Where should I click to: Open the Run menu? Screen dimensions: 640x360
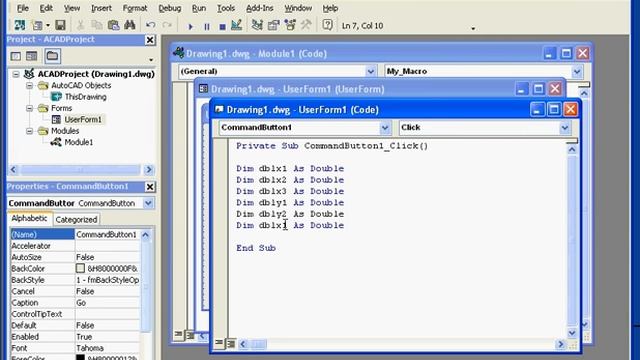pyautogui.click(x=199, y=8)
